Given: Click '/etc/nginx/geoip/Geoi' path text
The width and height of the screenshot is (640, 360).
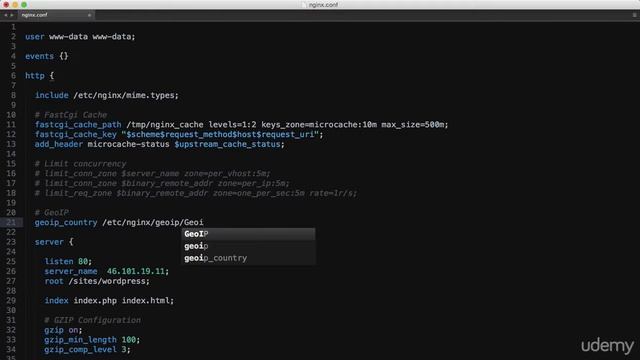Looking at the screenshot, I should point(153,222).
